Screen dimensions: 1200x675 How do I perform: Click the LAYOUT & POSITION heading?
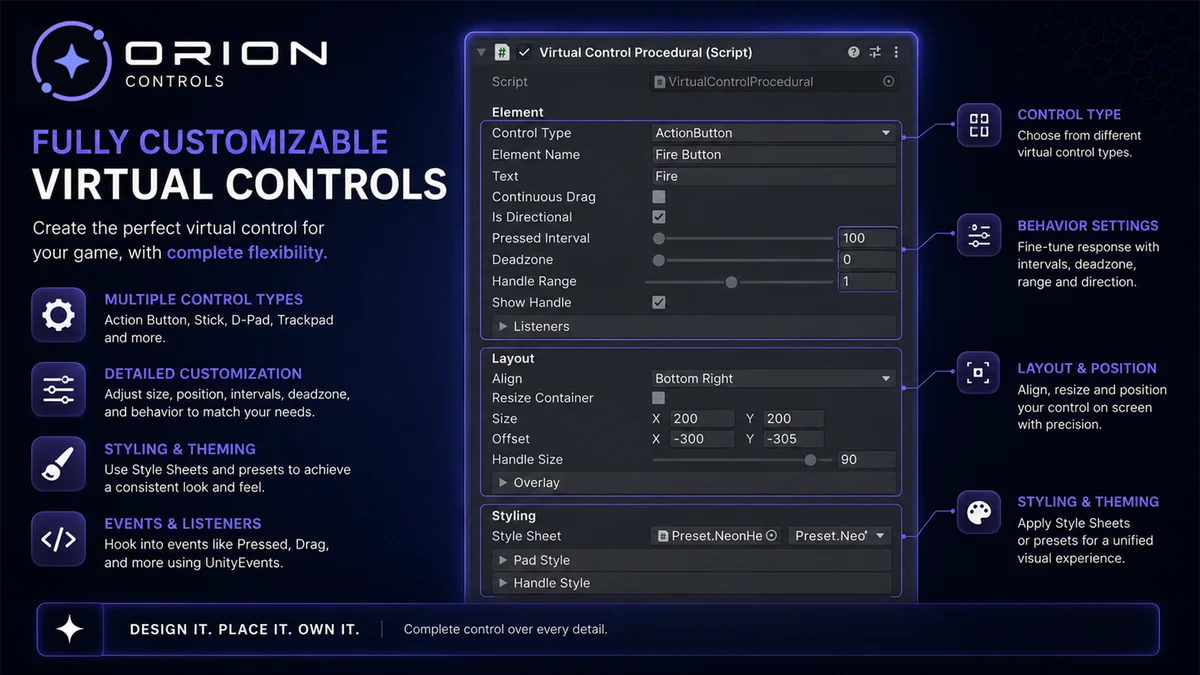(x=1087, y=368)
